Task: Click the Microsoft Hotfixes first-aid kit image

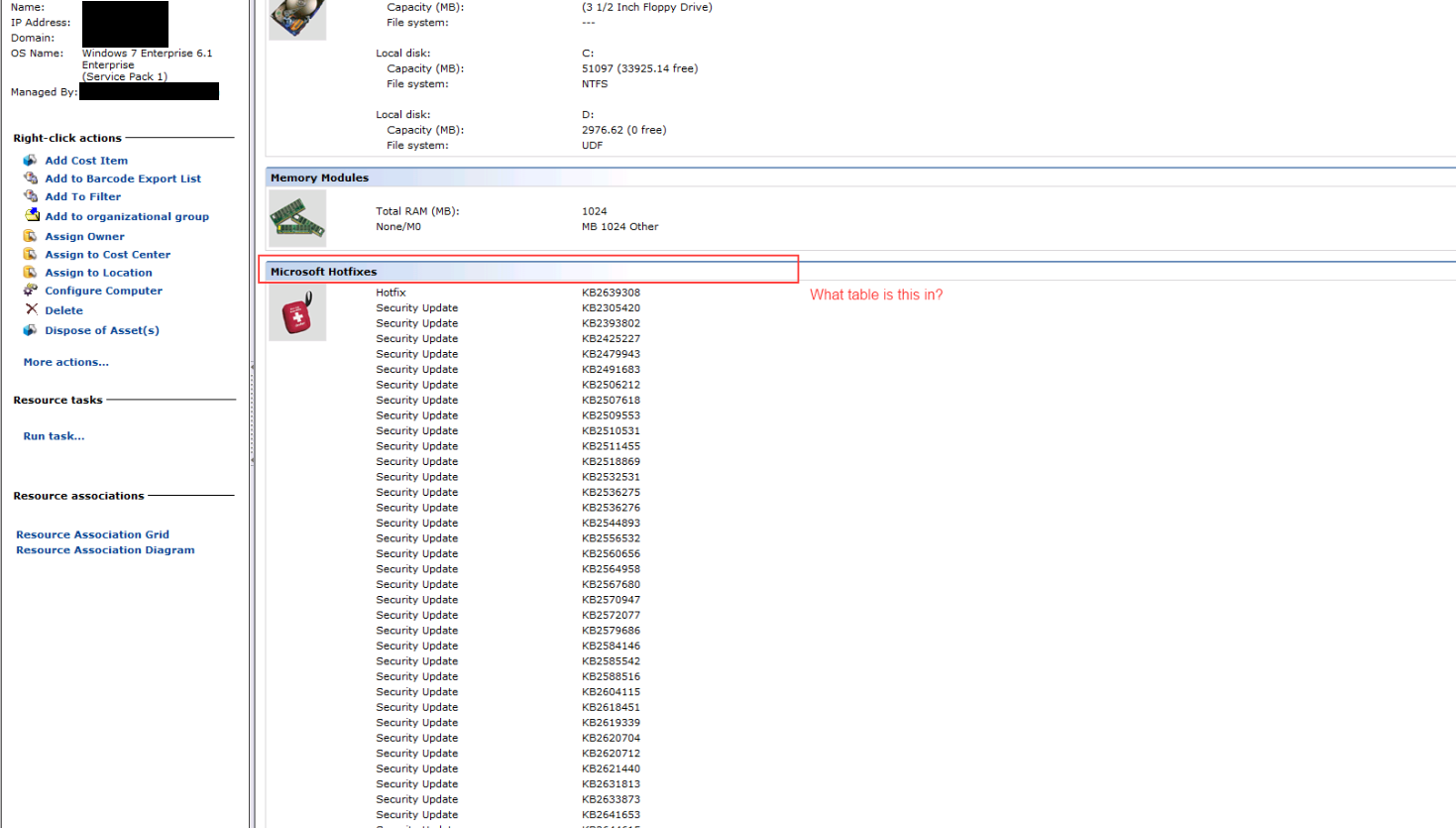Action: (x=297, y=312)
